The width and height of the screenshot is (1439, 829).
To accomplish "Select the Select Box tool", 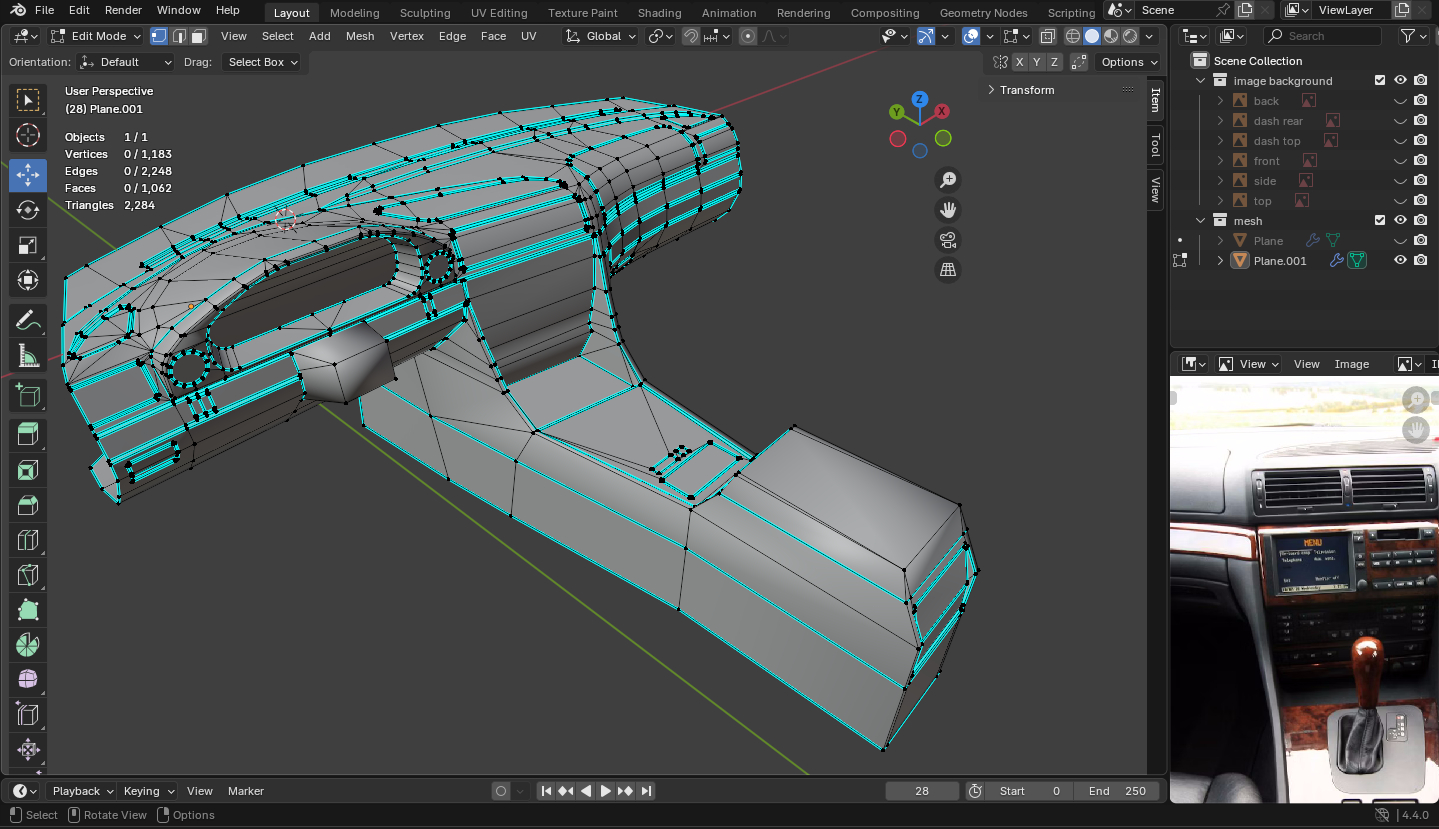I will 28,100.
